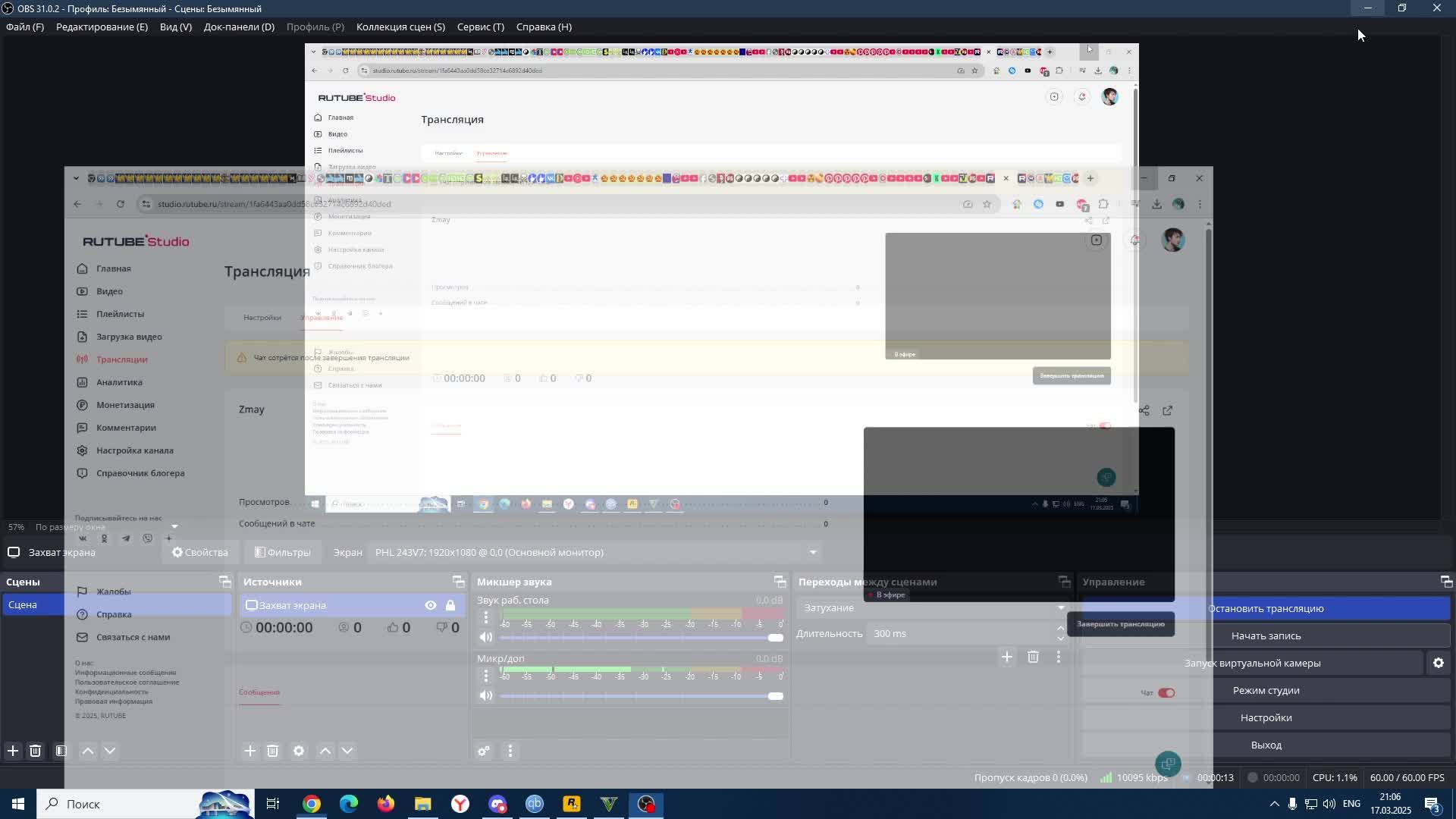Move the selected source up with the arrow

tap(325, 751)
